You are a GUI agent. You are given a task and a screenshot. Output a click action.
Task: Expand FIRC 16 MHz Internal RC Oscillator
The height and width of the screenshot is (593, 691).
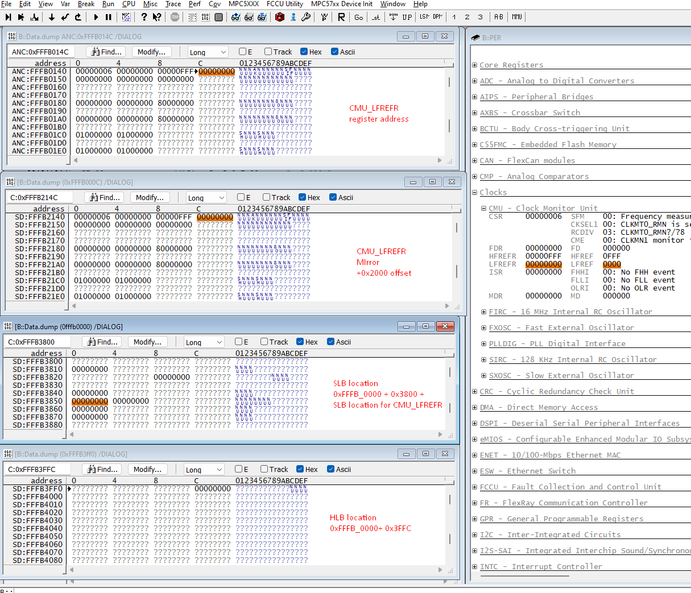pyautogui.click(x=483, y=311)
